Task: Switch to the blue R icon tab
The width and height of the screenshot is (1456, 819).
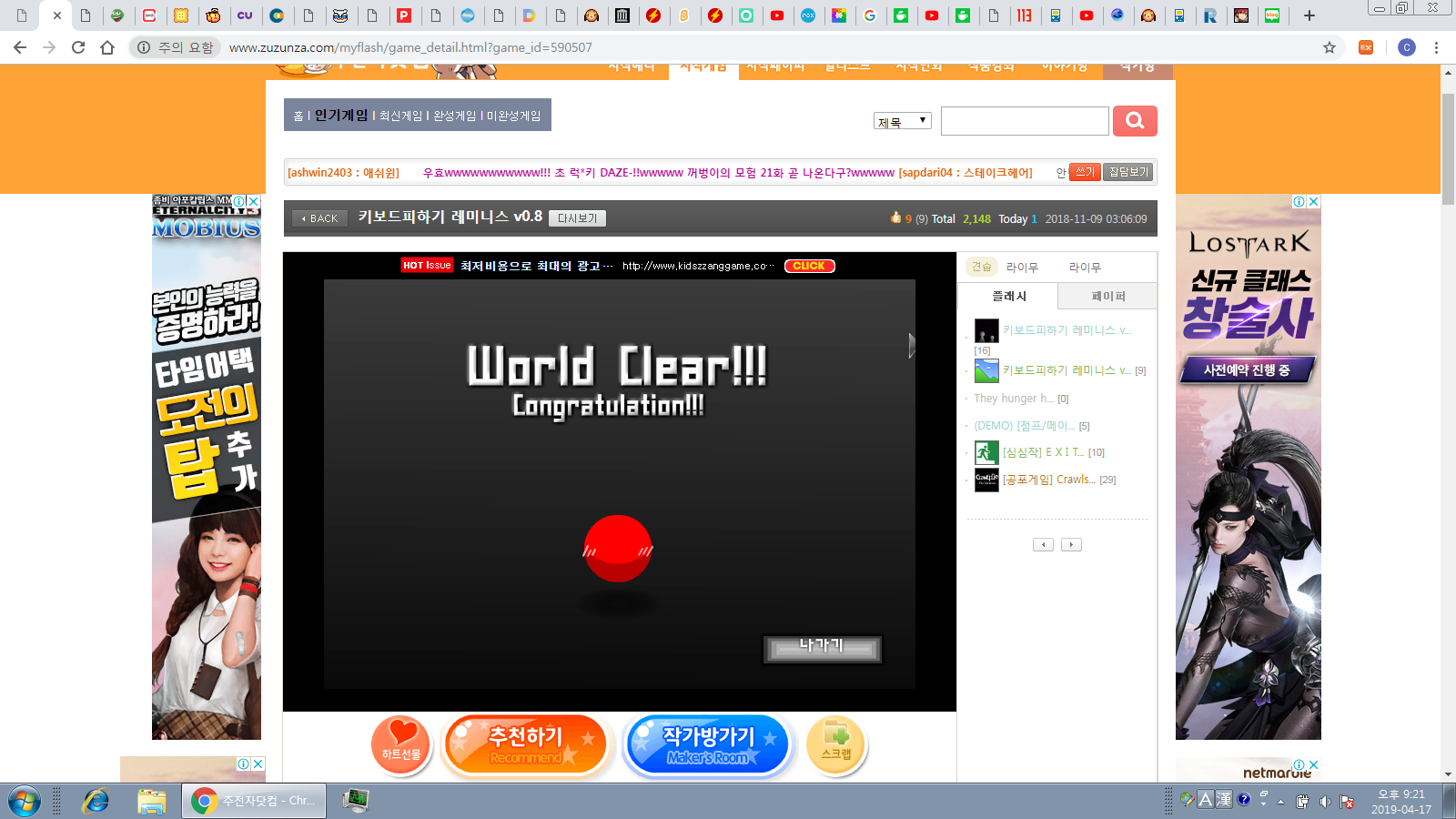Action: click(1210, 15)
